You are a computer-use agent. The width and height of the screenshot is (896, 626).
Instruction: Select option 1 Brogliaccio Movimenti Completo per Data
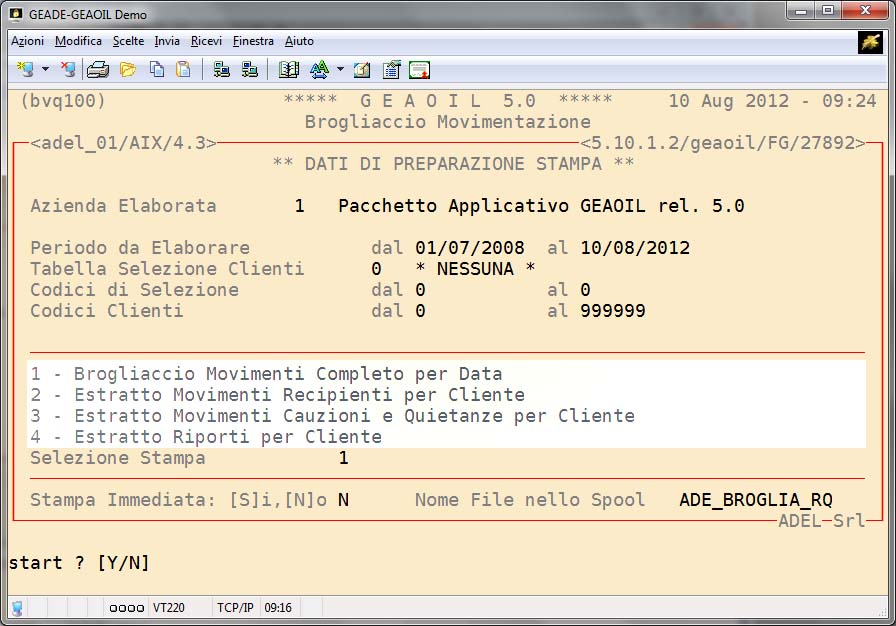coord(266,374)
